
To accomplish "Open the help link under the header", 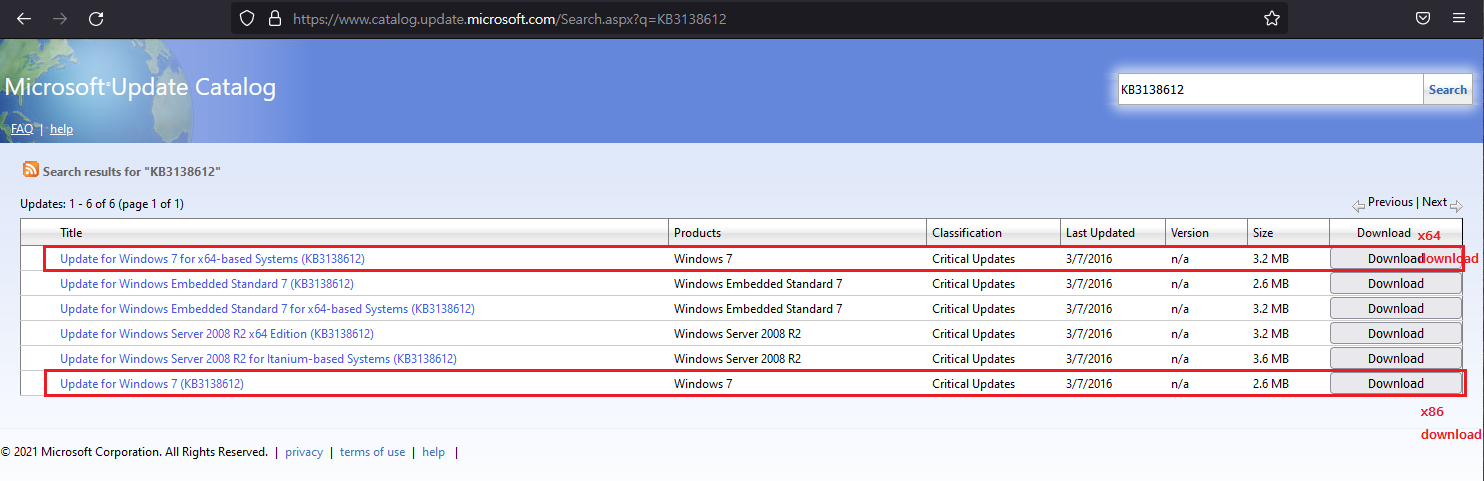I will [61, 129].
